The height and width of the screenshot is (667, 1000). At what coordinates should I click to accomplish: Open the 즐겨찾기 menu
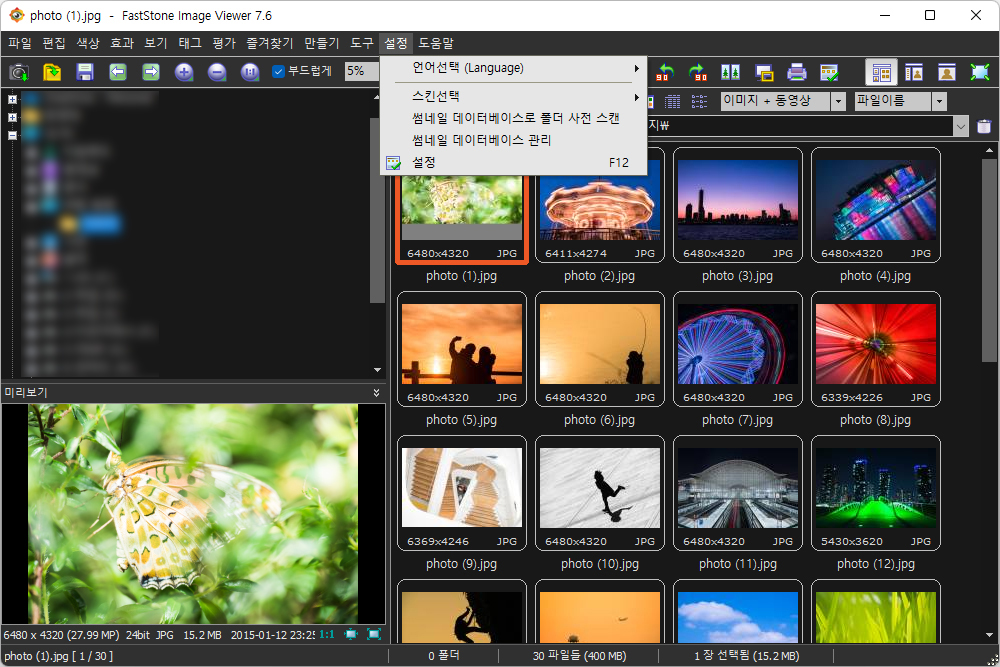(270, 43)
